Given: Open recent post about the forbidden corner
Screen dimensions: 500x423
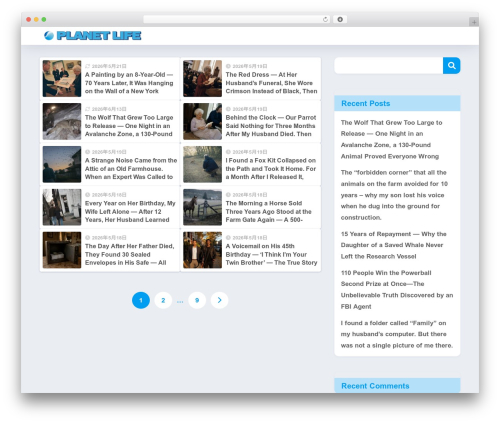Looking at the screenshot, I should (394, 195).
